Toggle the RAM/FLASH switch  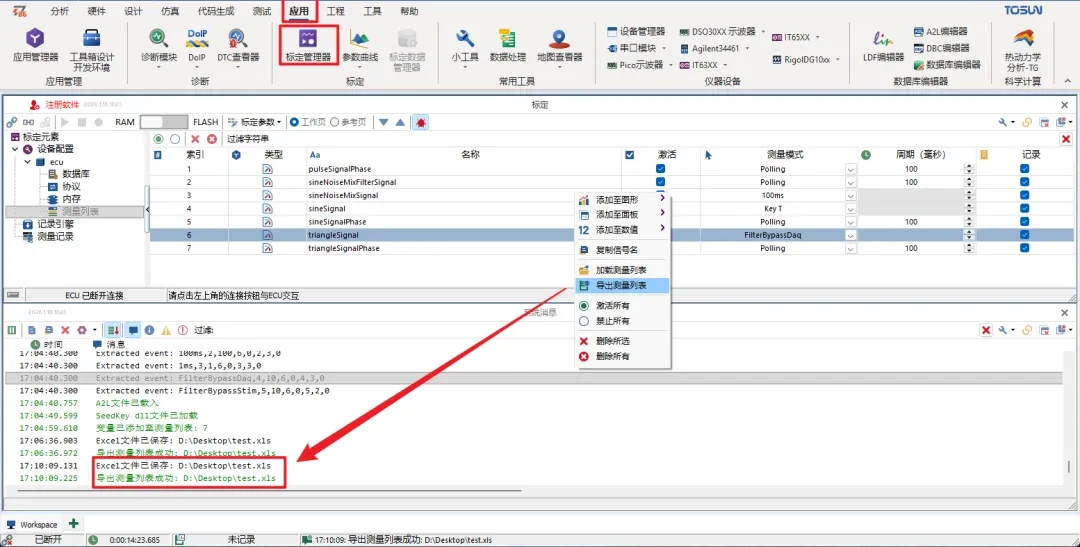click(163, 122)
